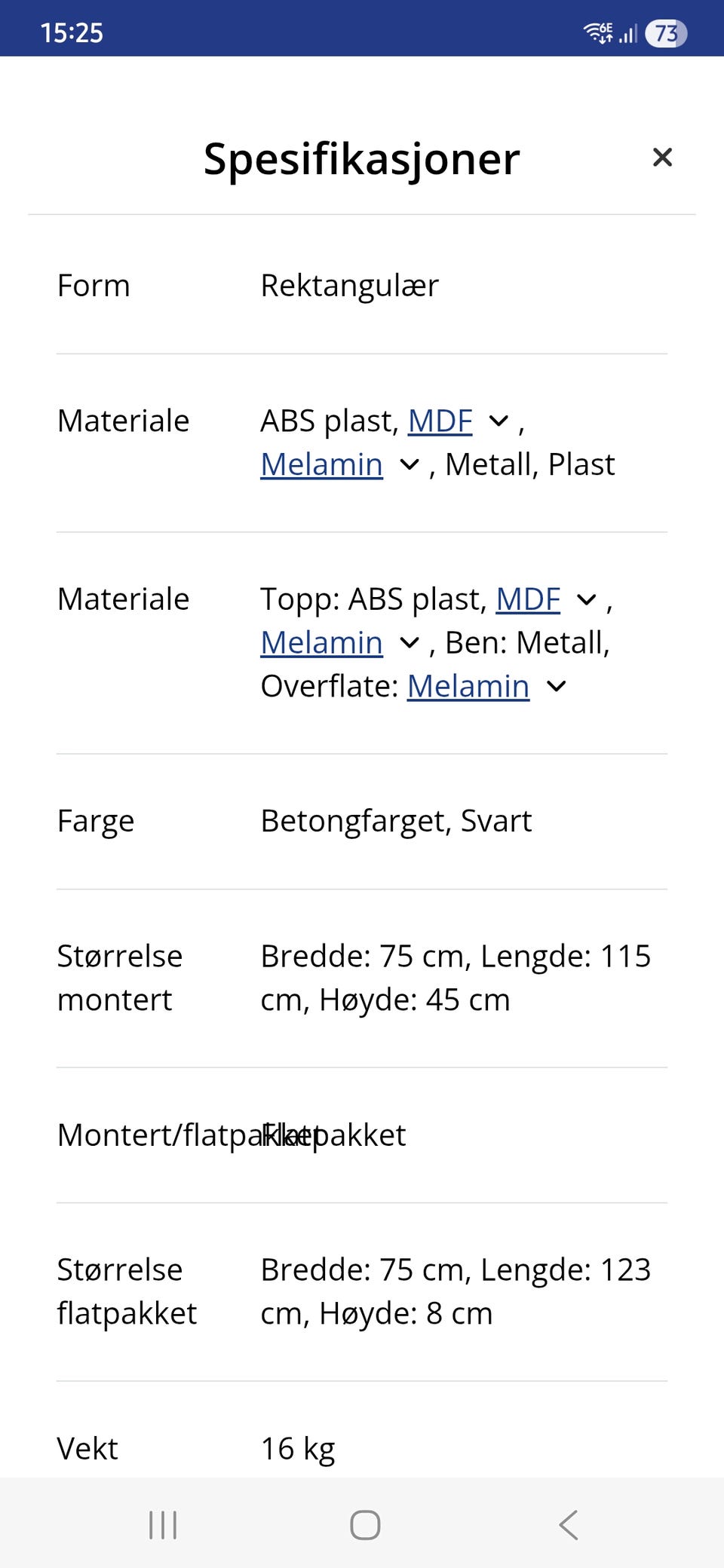Select the Spesifikasjoner title text
724x1568 pixels.
[360, 158]
